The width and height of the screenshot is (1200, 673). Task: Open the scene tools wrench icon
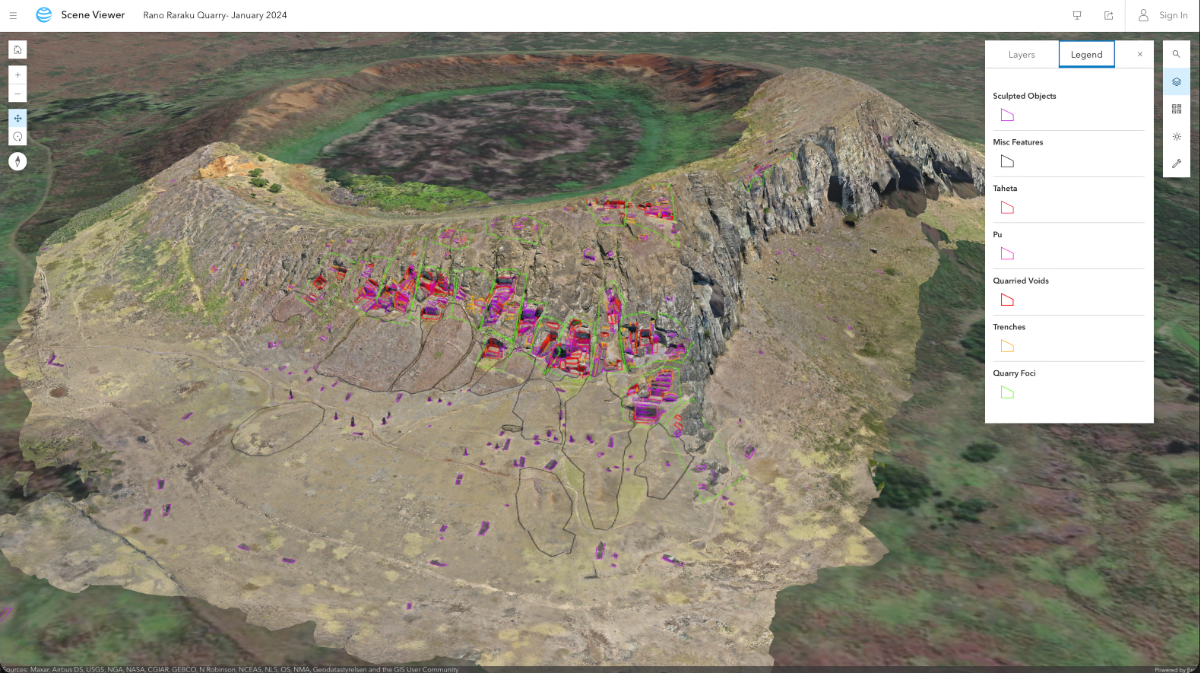click(x=1176, y=161)
